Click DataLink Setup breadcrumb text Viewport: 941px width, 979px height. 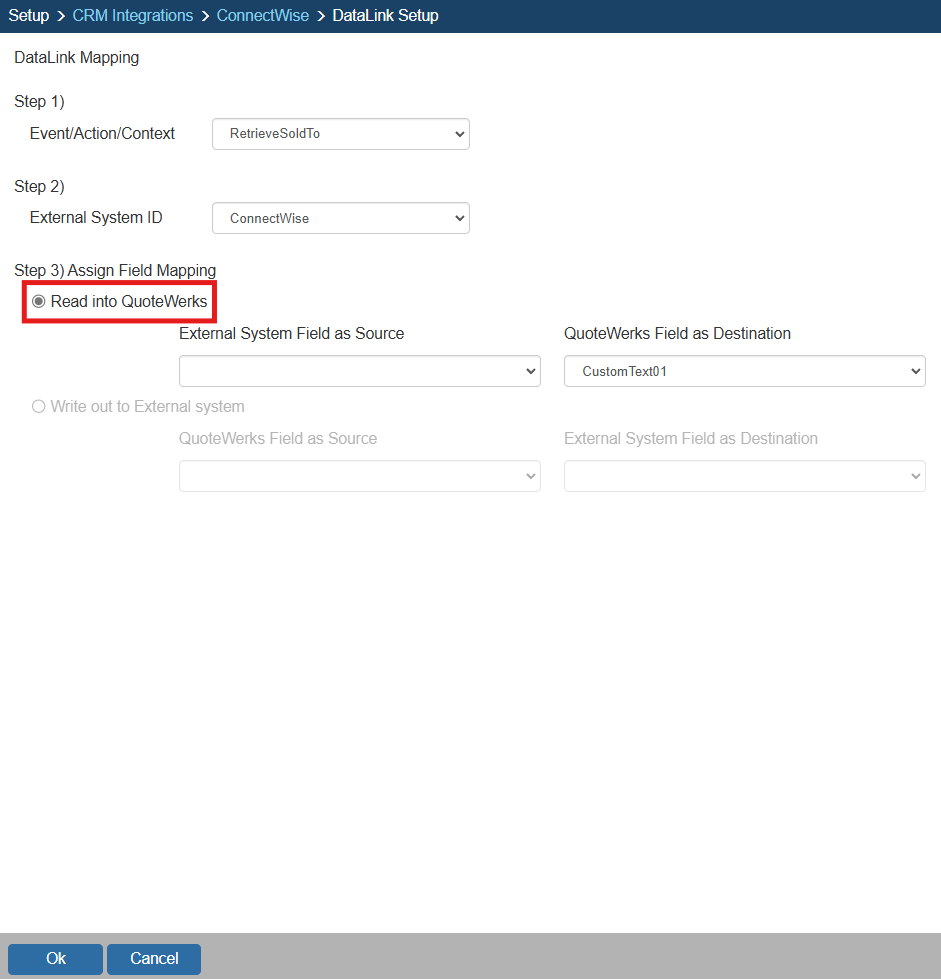(x=385, y=16)
